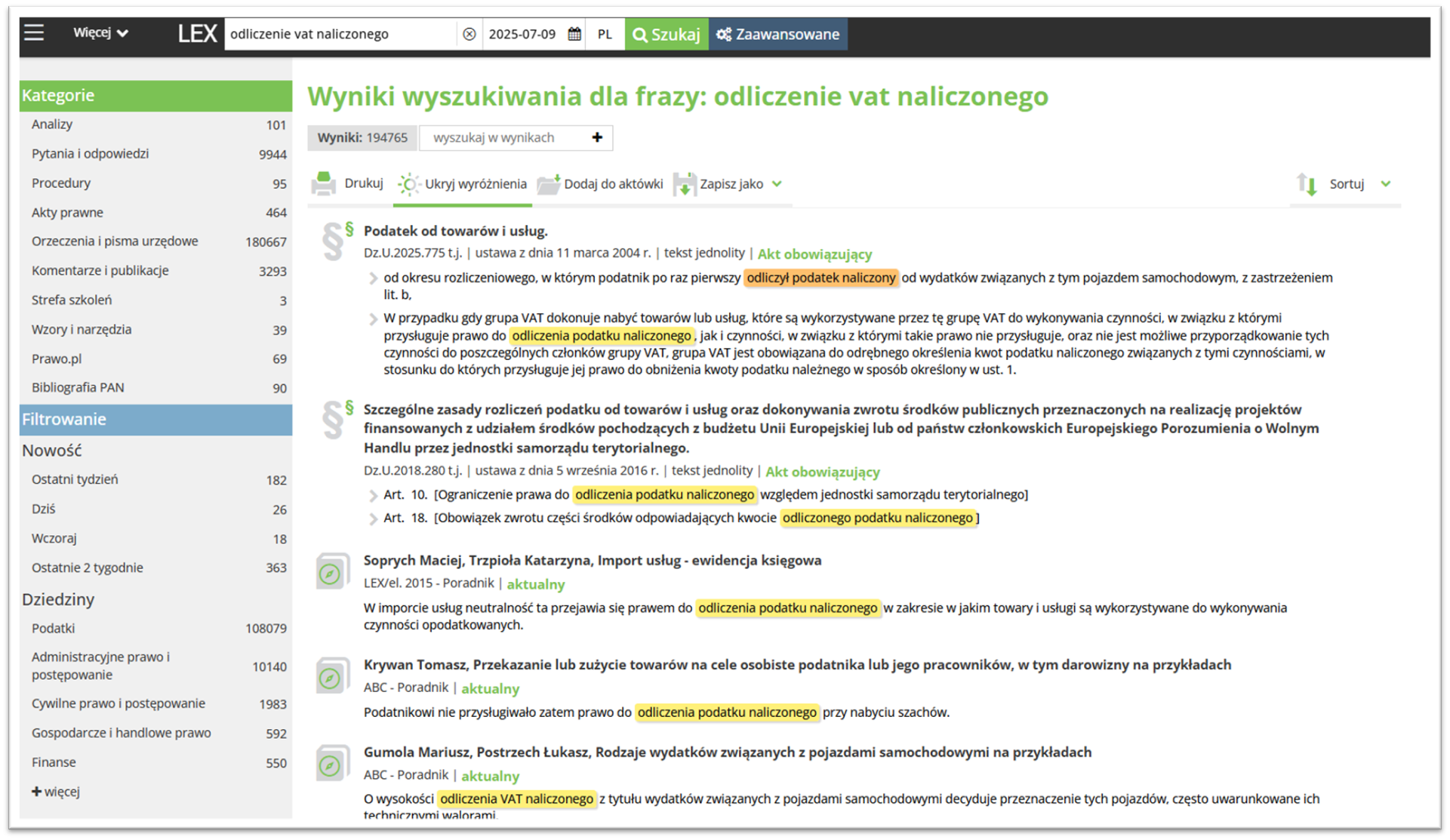Click the Drukuj printer icon

(x=324, y=183)
